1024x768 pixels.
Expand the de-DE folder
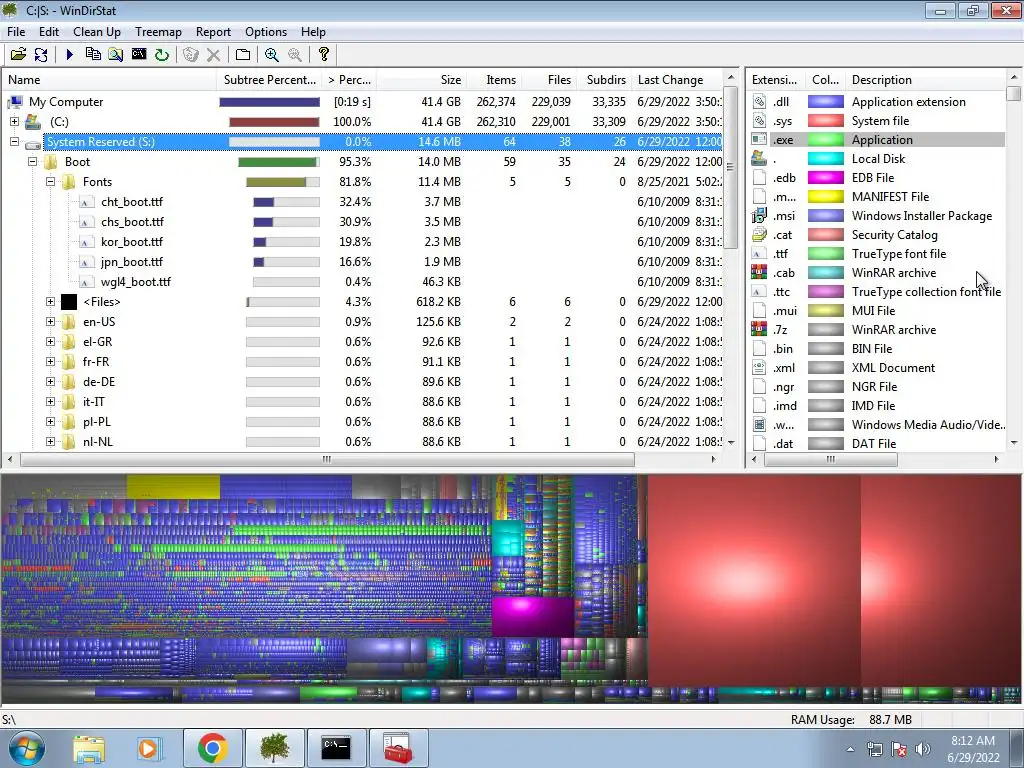[x=50, y=381]
